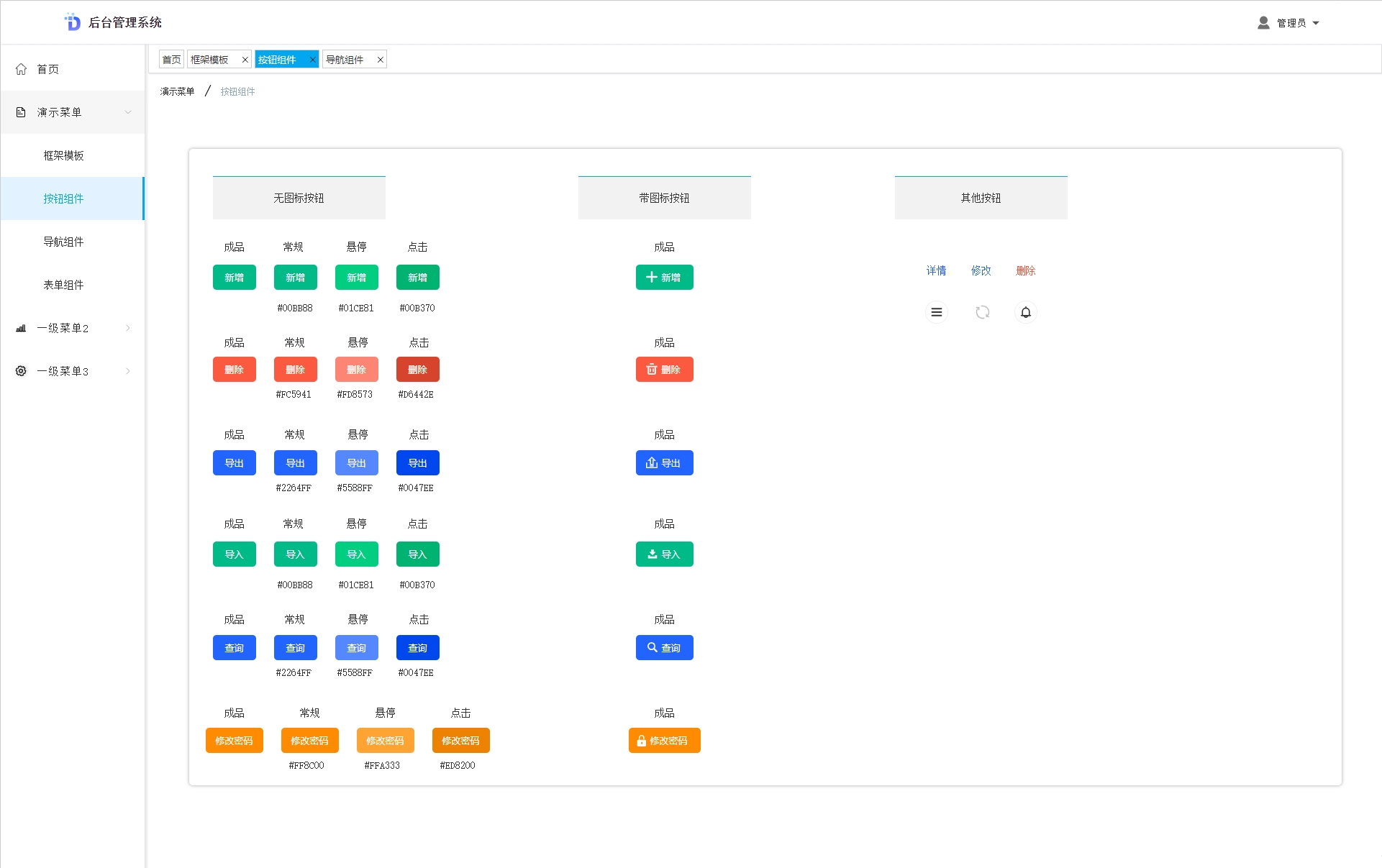The image size is (1382, 868).
Task: Select 按钮组件 in sidebar menu
Action: pos(72,198)
